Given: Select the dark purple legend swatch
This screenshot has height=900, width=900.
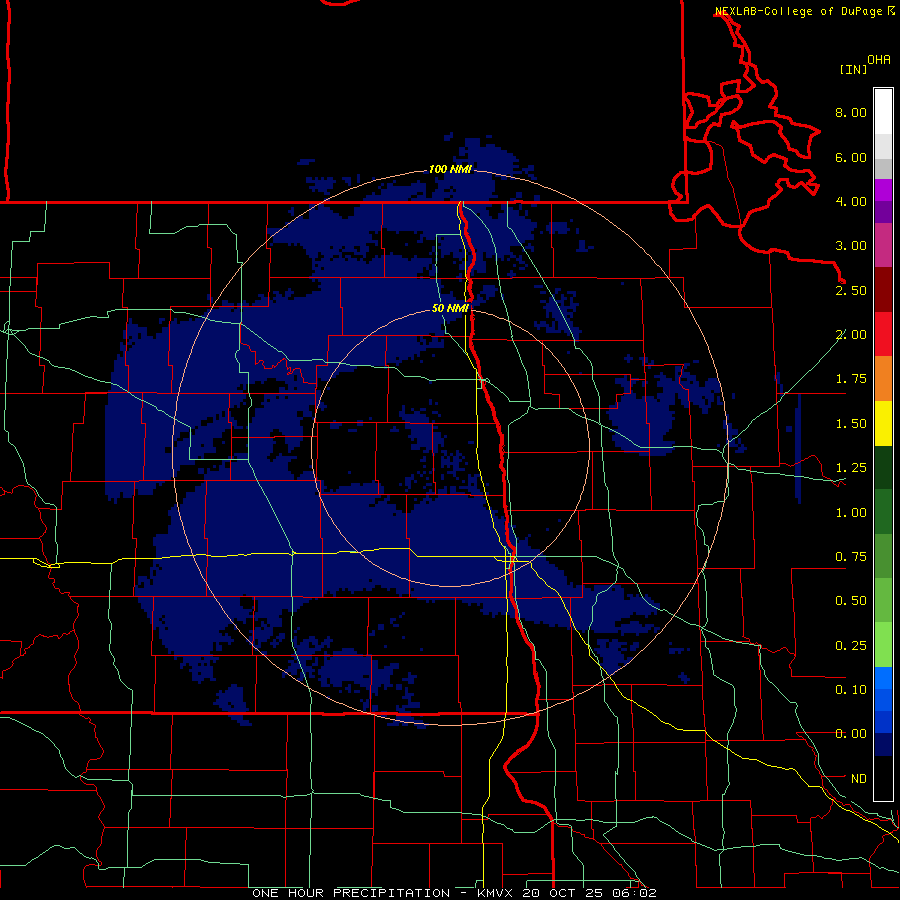Looking at the screenshot, I should pos(883,212).
